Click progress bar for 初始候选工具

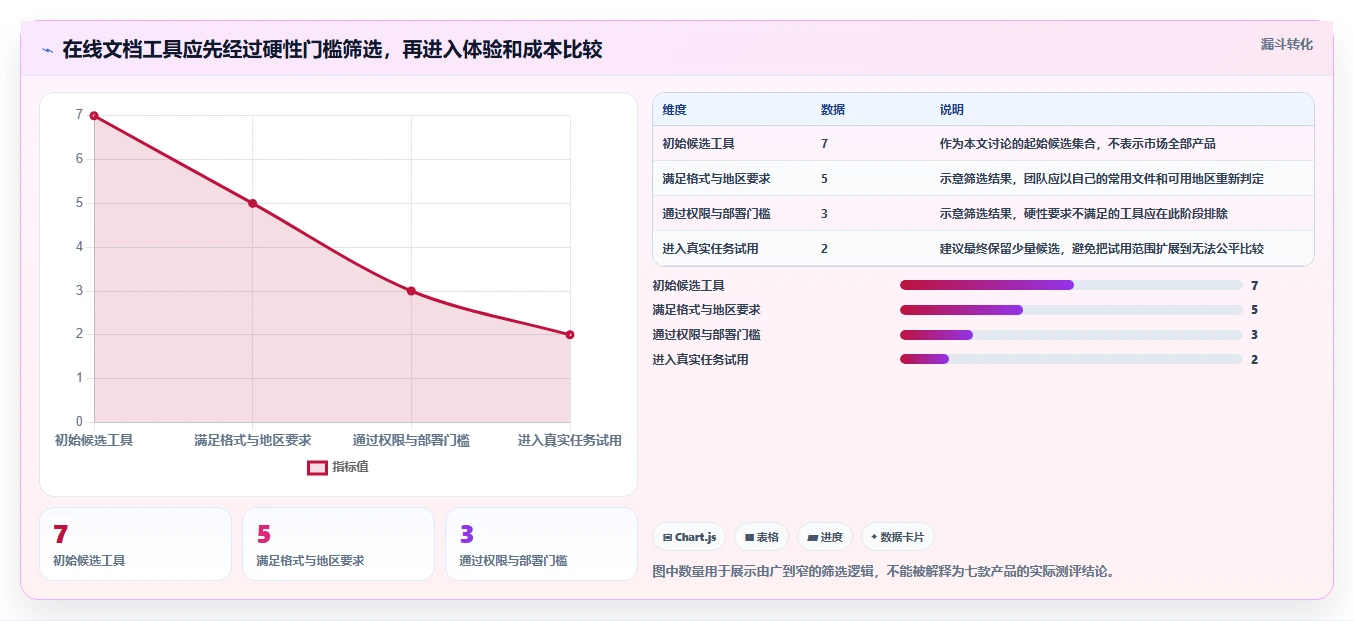(x=1071, y=285)
